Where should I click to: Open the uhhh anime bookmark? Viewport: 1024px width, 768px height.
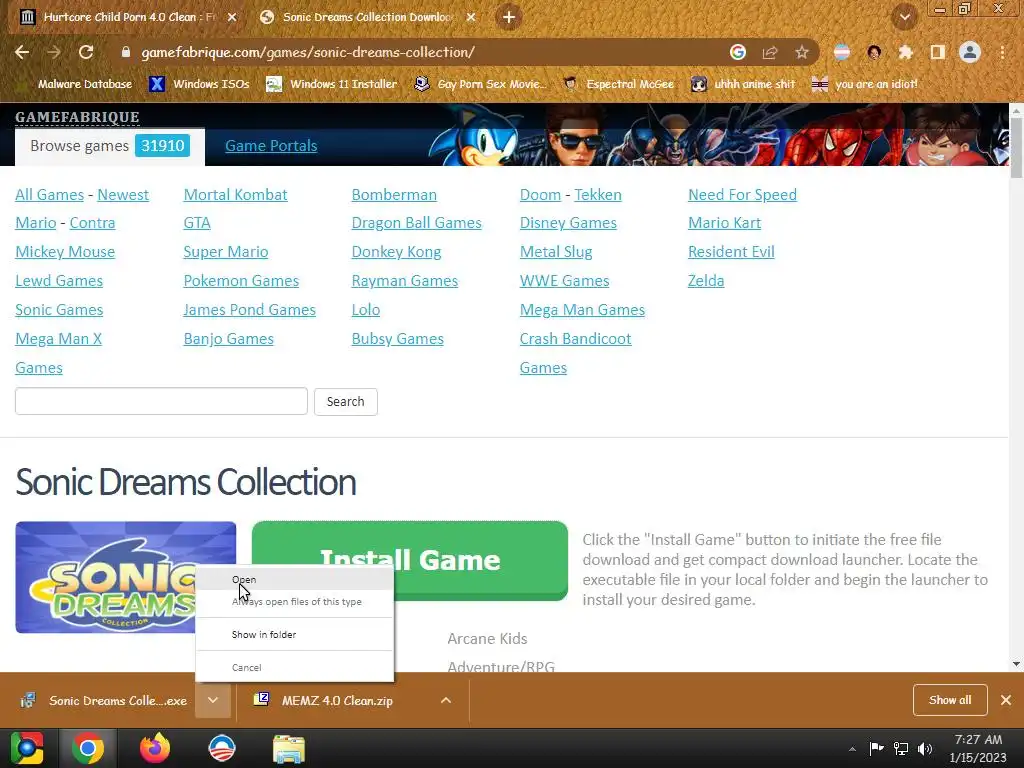coord(743,84)
